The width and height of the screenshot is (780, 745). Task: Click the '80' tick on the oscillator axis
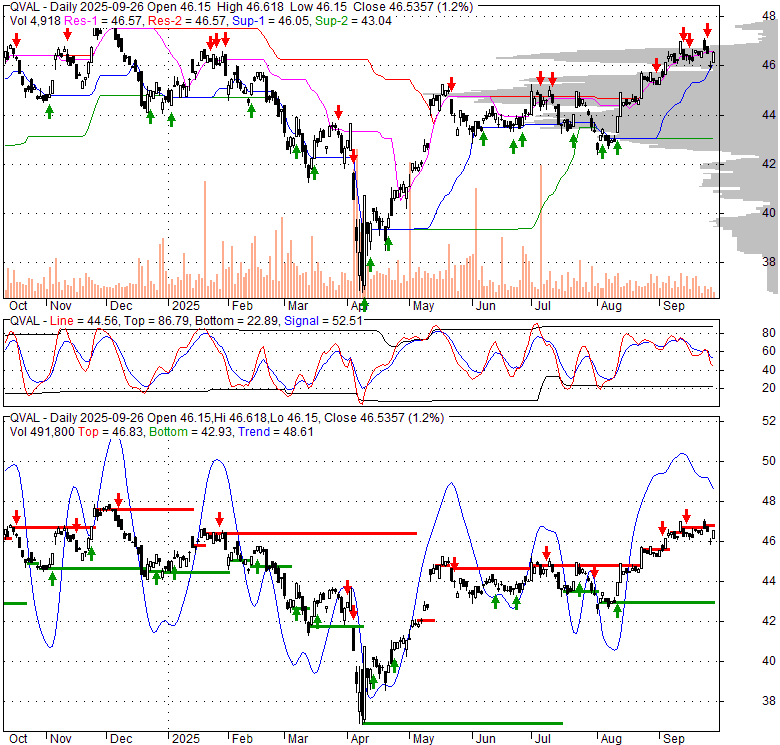pyautogui.click(x=769, y=333)
